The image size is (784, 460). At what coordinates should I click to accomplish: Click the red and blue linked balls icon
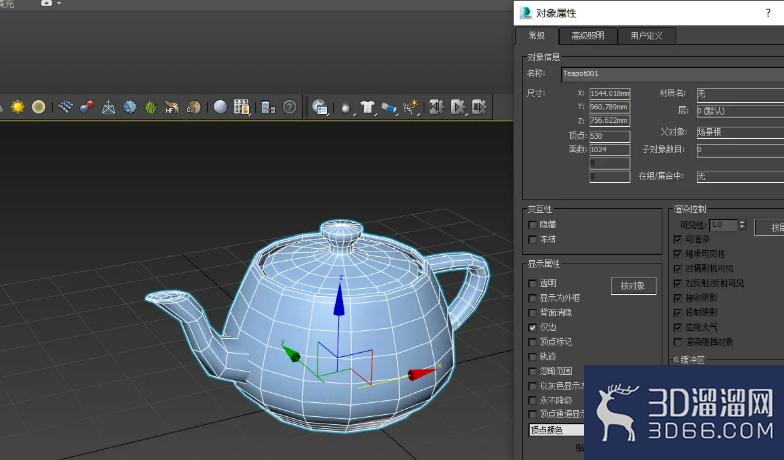click(86, 107)
